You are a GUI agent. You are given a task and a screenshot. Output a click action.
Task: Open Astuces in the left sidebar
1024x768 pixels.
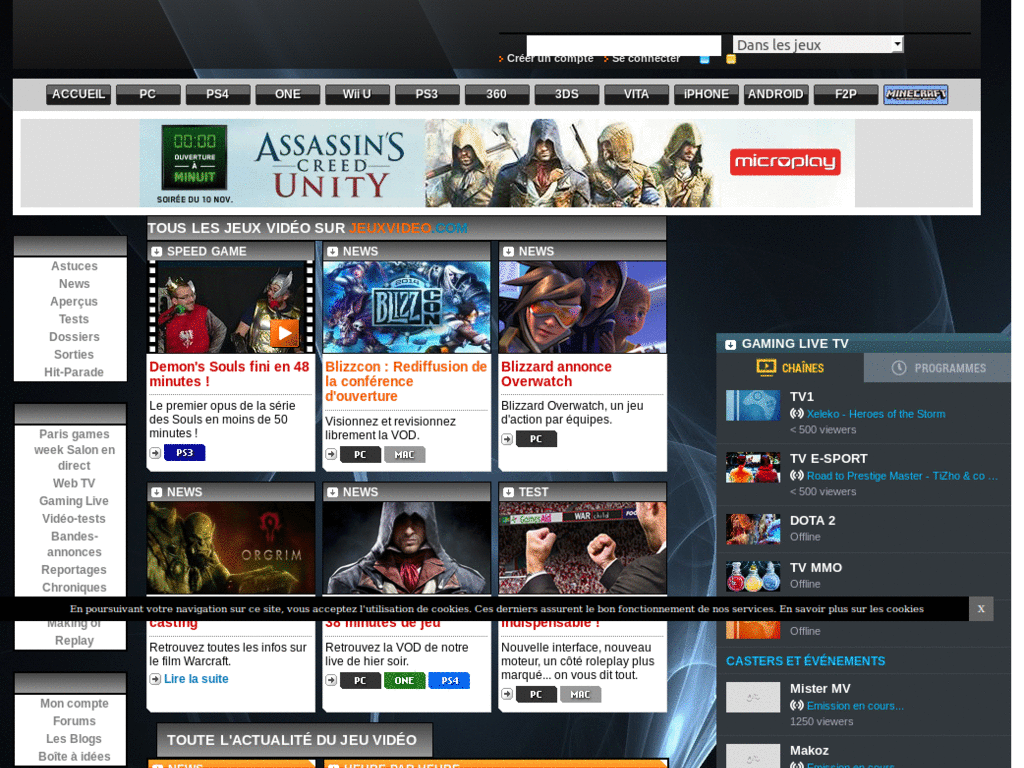click(x=74, y=266)
